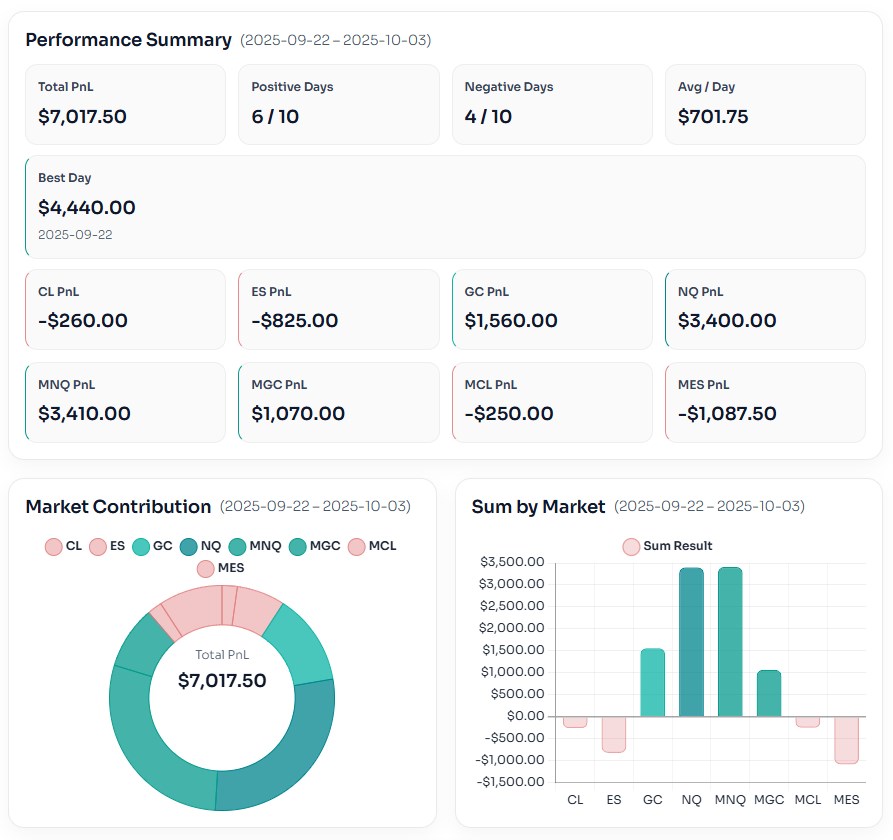This screenshot has height=840, width=893.
Task: Open the Best Day card
Action: (x=445, y=207)
